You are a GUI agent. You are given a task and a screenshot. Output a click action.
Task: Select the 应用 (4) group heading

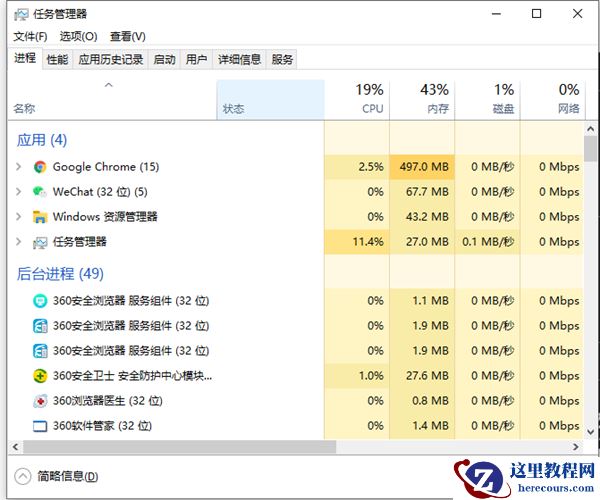(42, 140)
